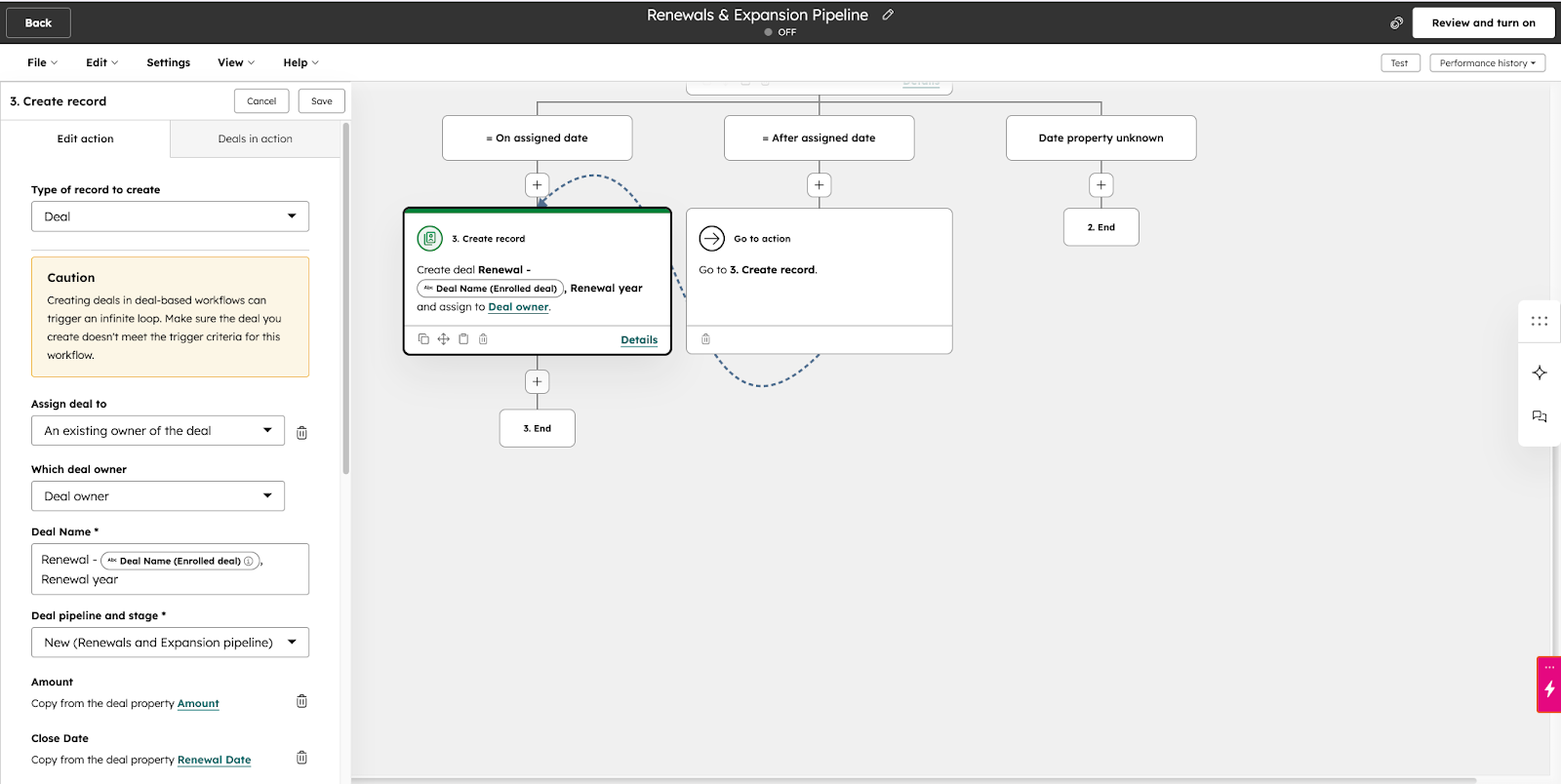
Task: Click the 'Go to 3. Create record.' text
Action: tap(758, 270)
